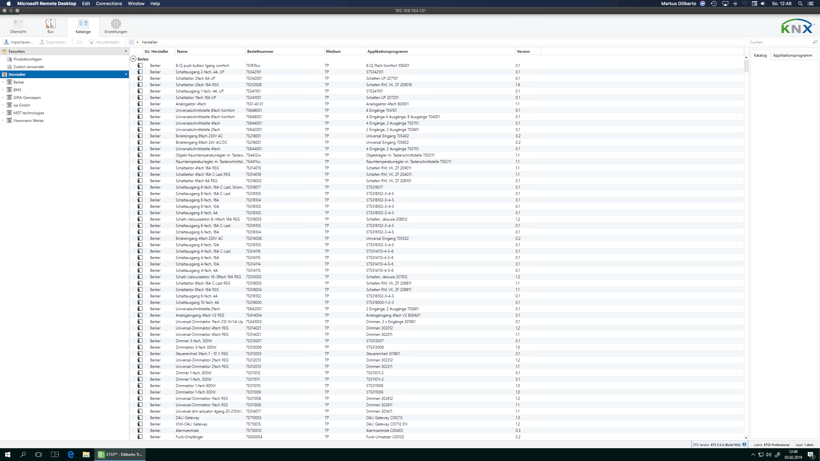The image size is (820, 461).
Task: Click device icon of Alarmzentrale row
Action: [x=140, y=431]
